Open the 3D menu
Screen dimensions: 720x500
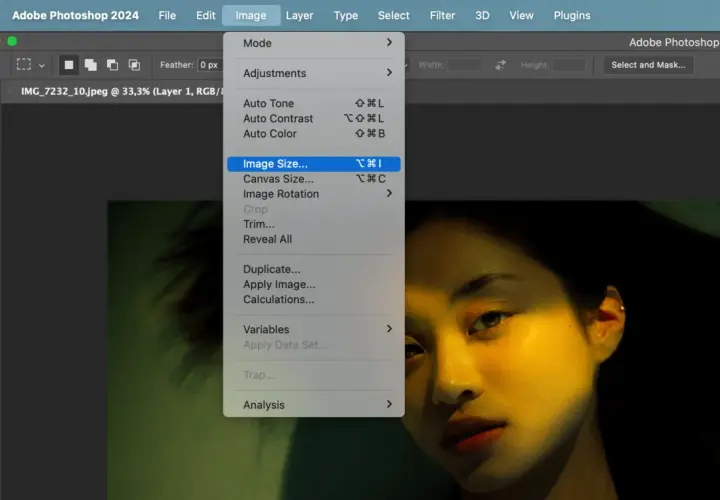pos(482,16)
